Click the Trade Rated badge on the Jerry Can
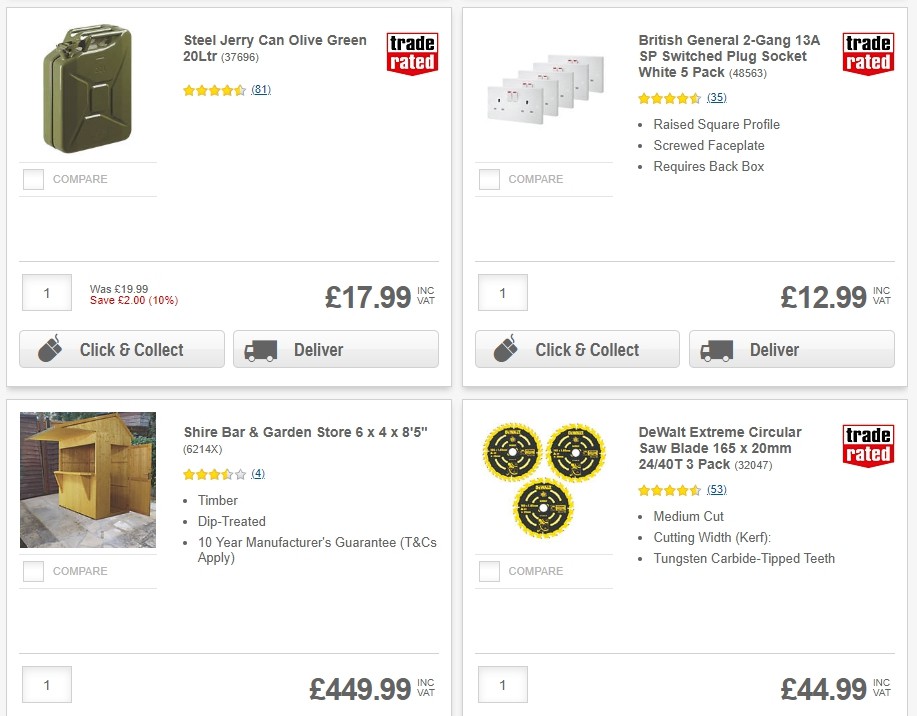 click(x=412, y=52)
